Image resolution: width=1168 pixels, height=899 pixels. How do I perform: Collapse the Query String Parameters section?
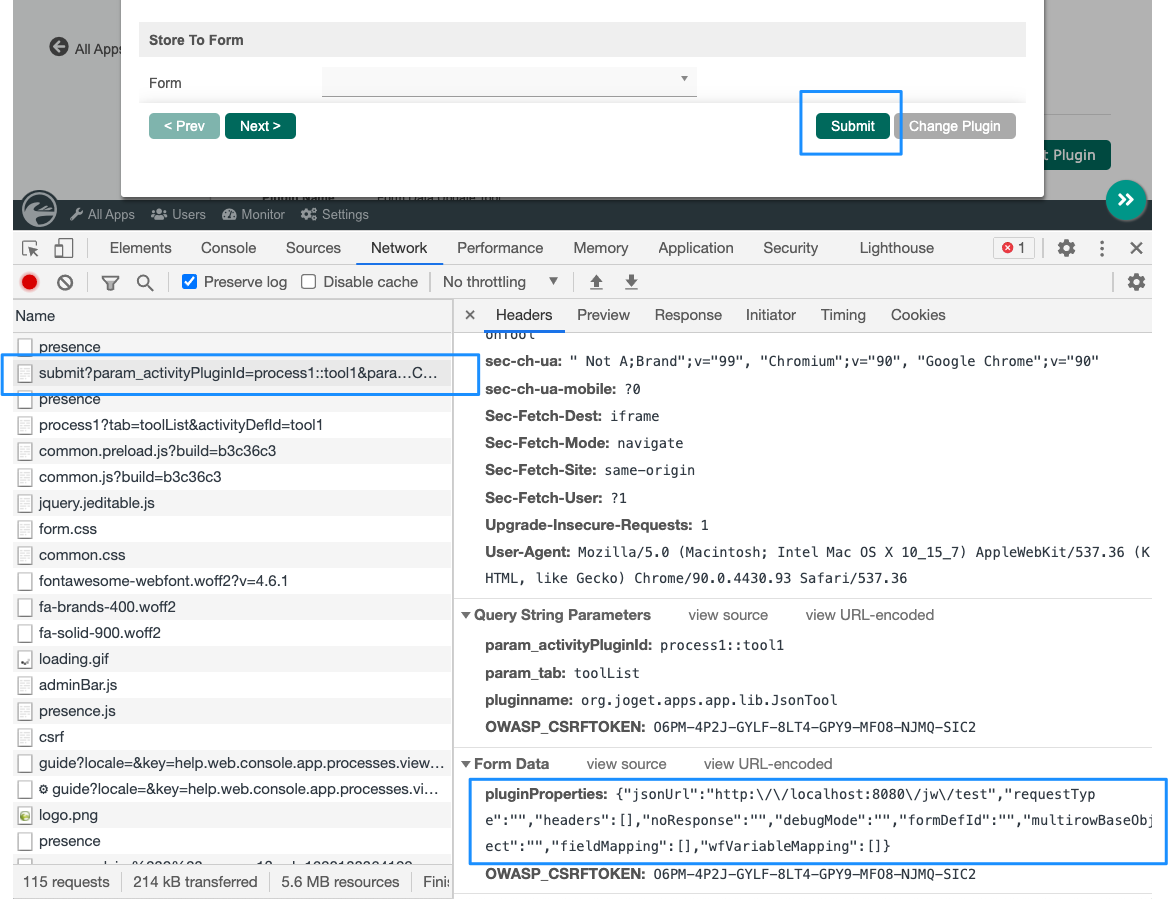pyautogui.click(x=466, y=615)
